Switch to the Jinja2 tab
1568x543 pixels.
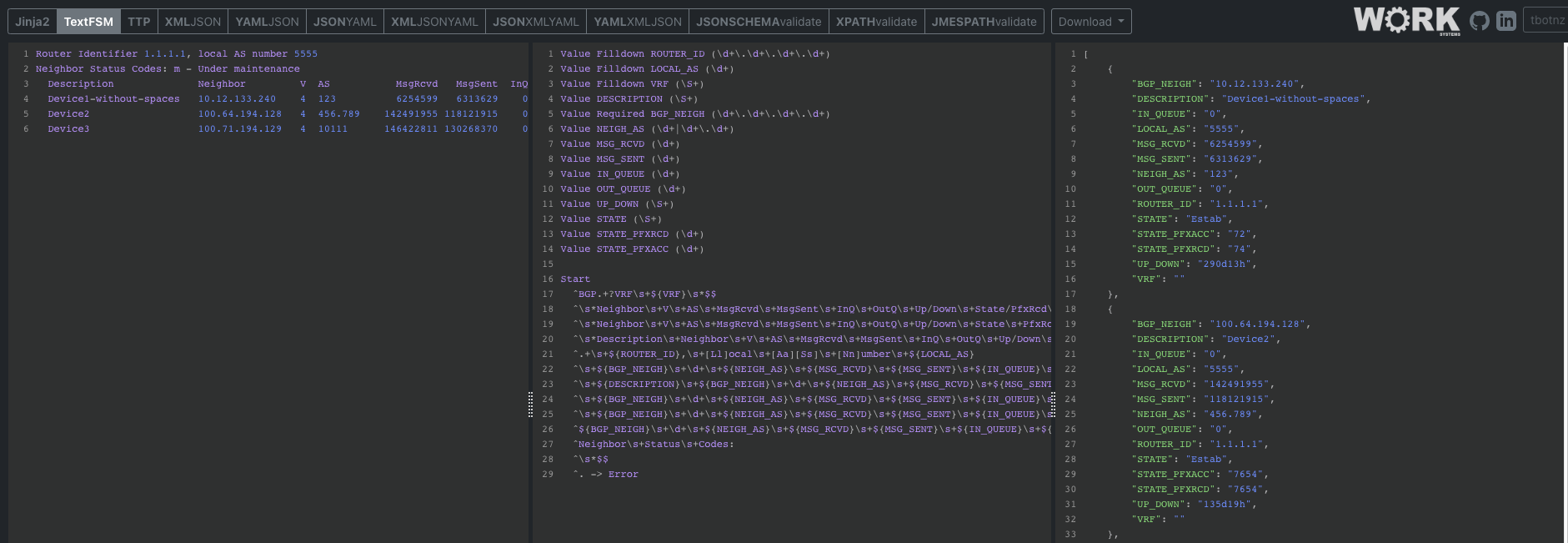(x=33, y=22)
